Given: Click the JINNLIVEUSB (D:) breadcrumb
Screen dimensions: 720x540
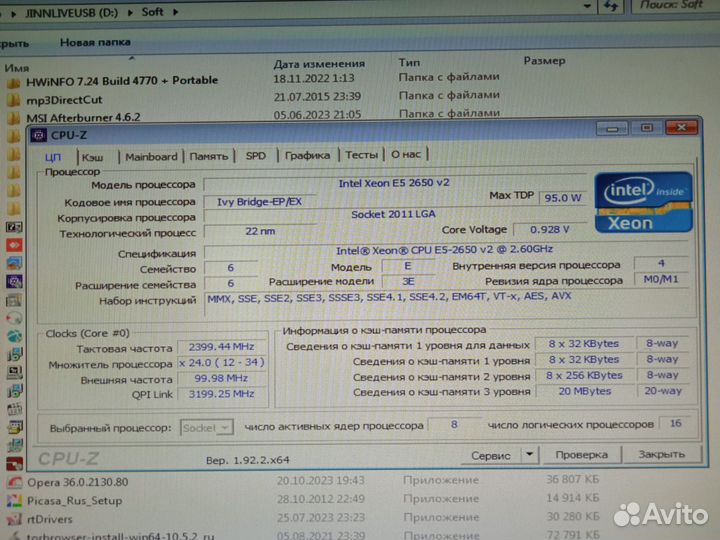Looking at the screenshot, I should [x=72, y=13].
